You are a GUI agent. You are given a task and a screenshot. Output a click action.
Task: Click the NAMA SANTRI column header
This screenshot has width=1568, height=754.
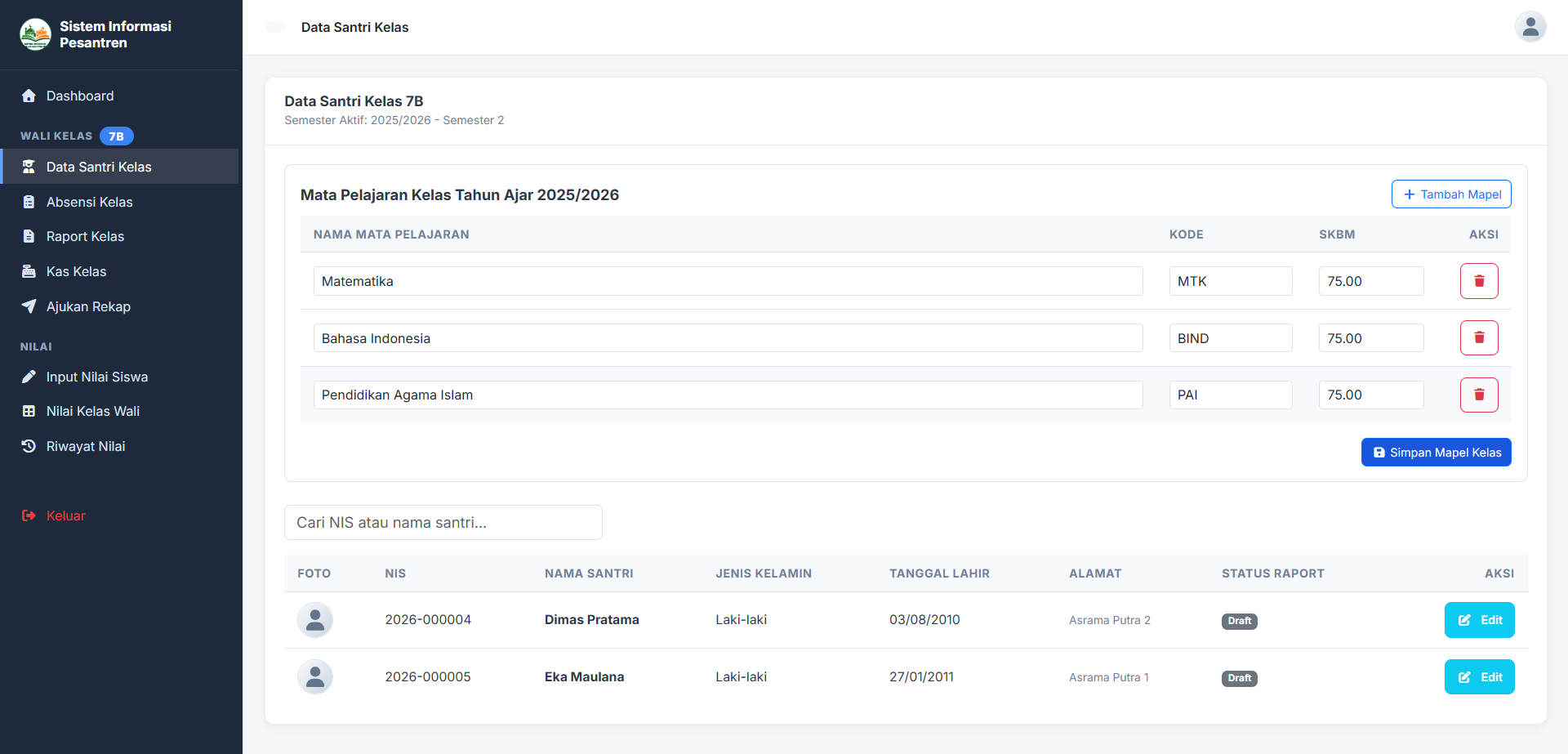point(589,573)
